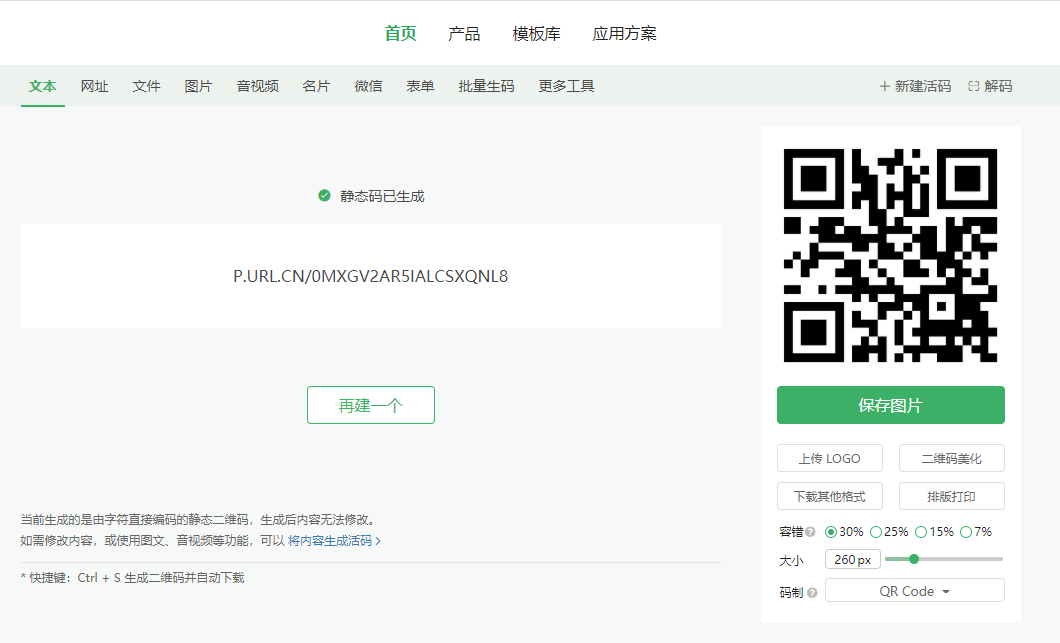Screen dimensions: 1060x643
Task: Open the 产品 navigation item
Action: coord(464,33)
